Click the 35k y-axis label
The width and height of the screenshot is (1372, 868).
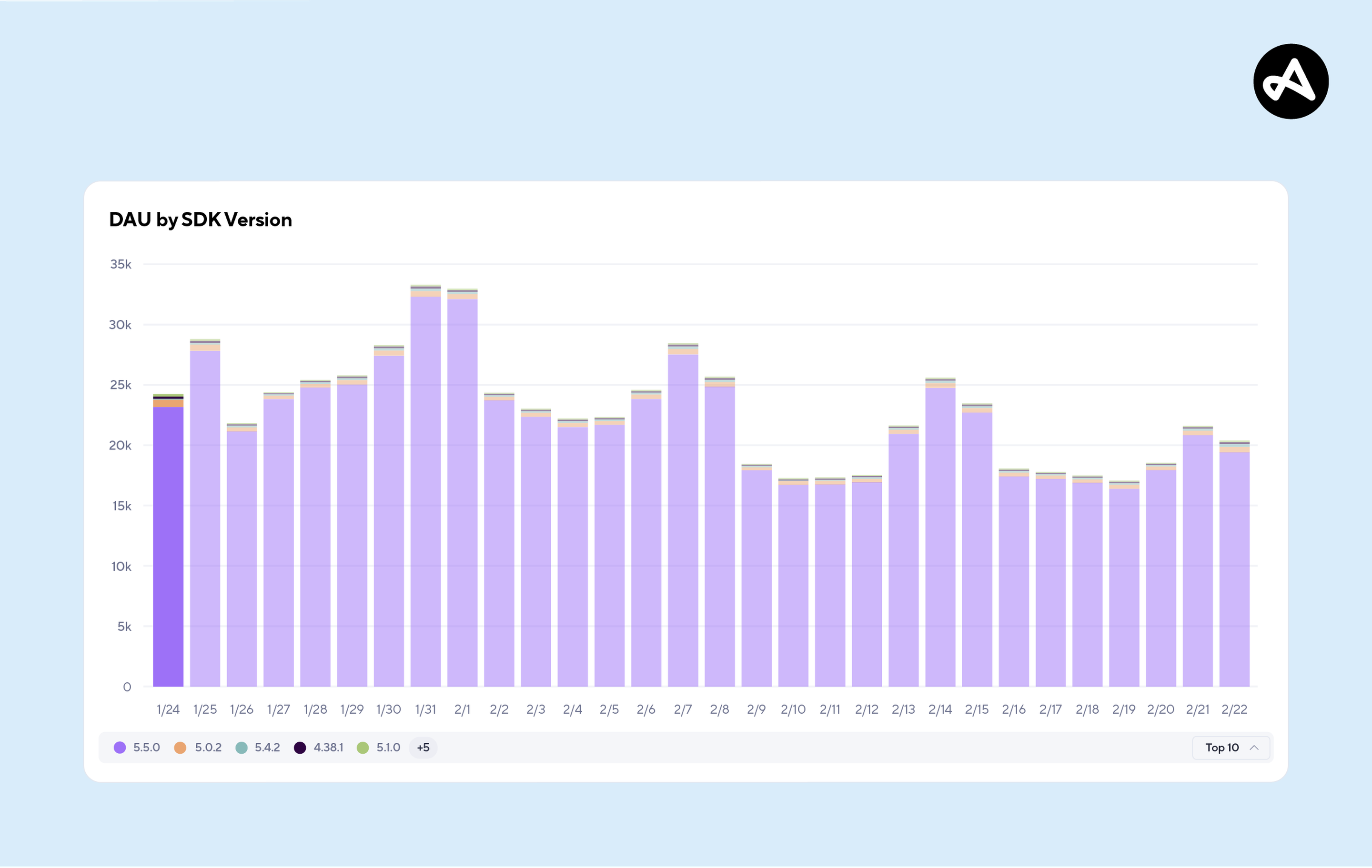(x=120, y=264)
